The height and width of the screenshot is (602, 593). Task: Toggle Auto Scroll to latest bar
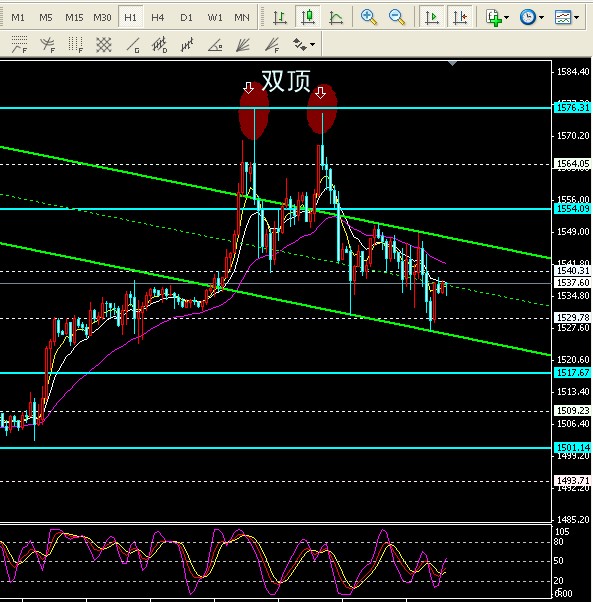tap(431, 17)
